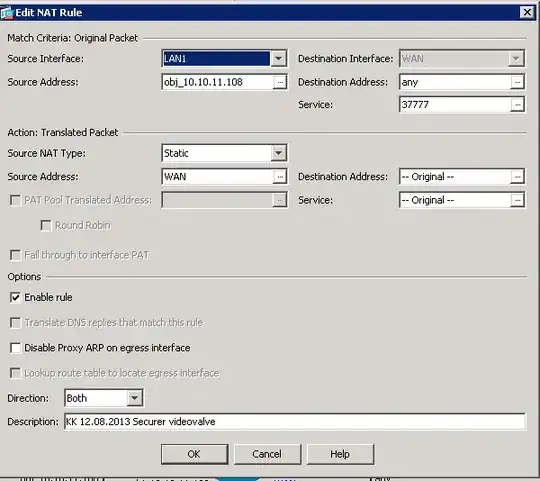540x481 pixels.
Task: Click the Cancel button
Action: pyautogui.click(x=267, y=454)
